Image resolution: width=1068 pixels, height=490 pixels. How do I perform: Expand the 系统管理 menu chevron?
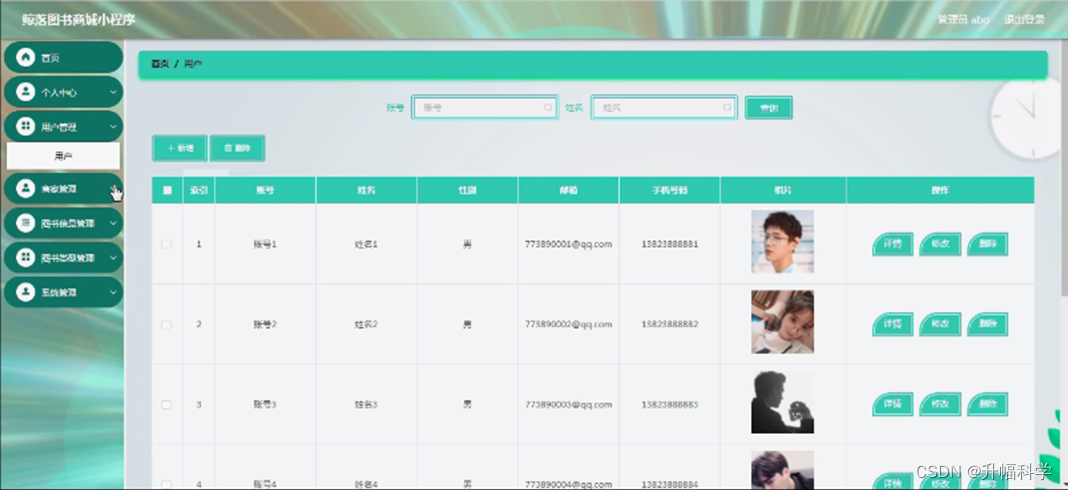click(x=113, y=292)
